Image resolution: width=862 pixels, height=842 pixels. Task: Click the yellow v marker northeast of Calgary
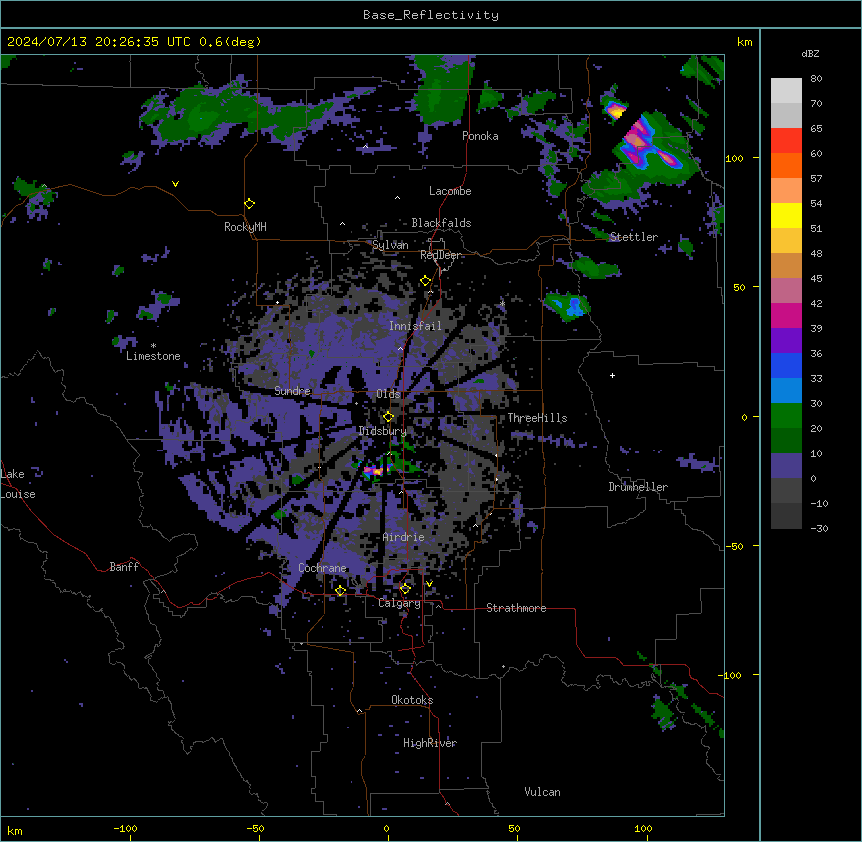click(429, 584)
